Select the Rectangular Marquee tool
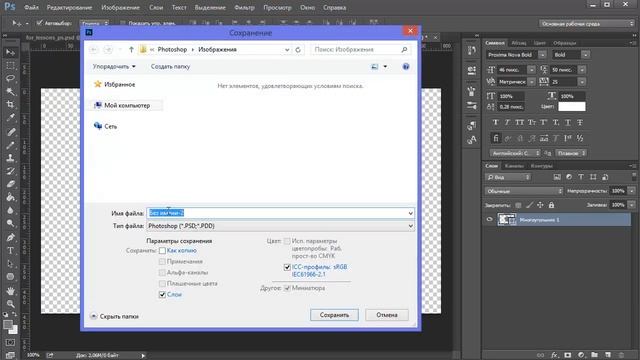 click(x=10, y=65)
